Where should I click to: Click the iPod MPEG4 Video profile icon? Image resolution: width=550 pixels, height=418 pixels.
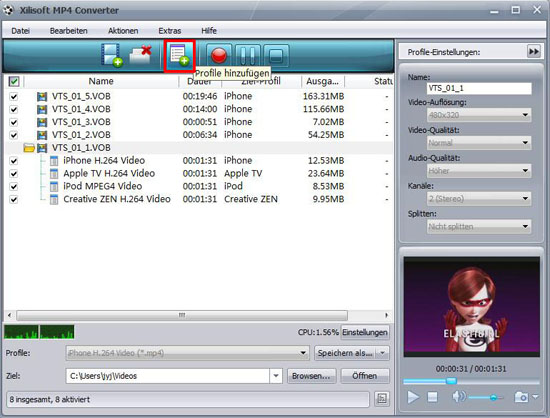point(54,187)
